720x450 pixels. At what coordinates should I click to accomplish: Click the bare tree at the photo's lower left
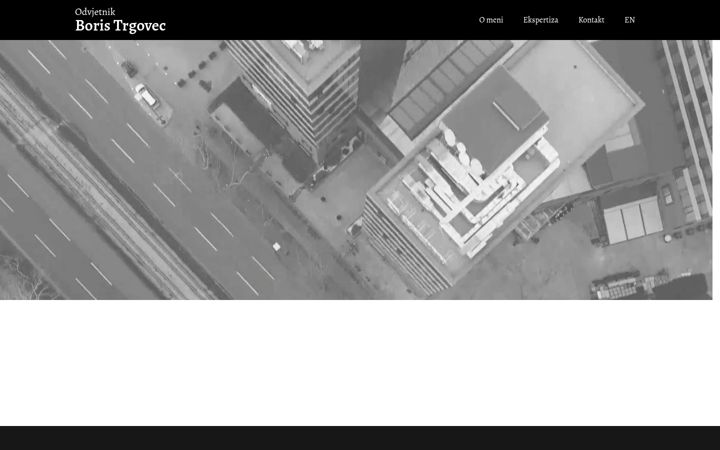pyautogui.click(x=25, y=278)
